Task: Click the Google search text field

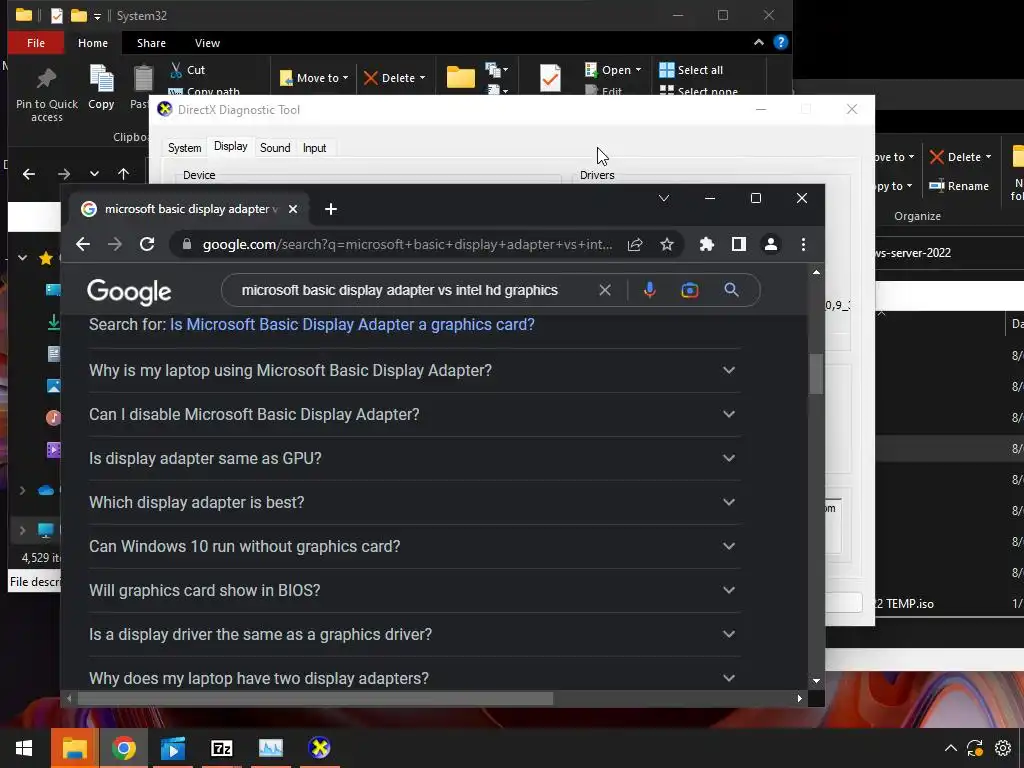Action: coord(400,290)
